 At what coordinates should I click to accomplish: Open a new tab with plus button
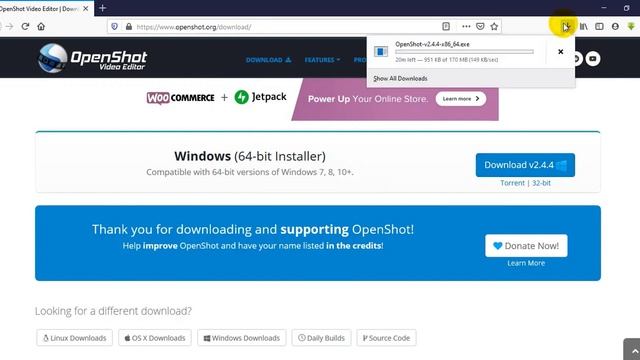click(102, 8)
